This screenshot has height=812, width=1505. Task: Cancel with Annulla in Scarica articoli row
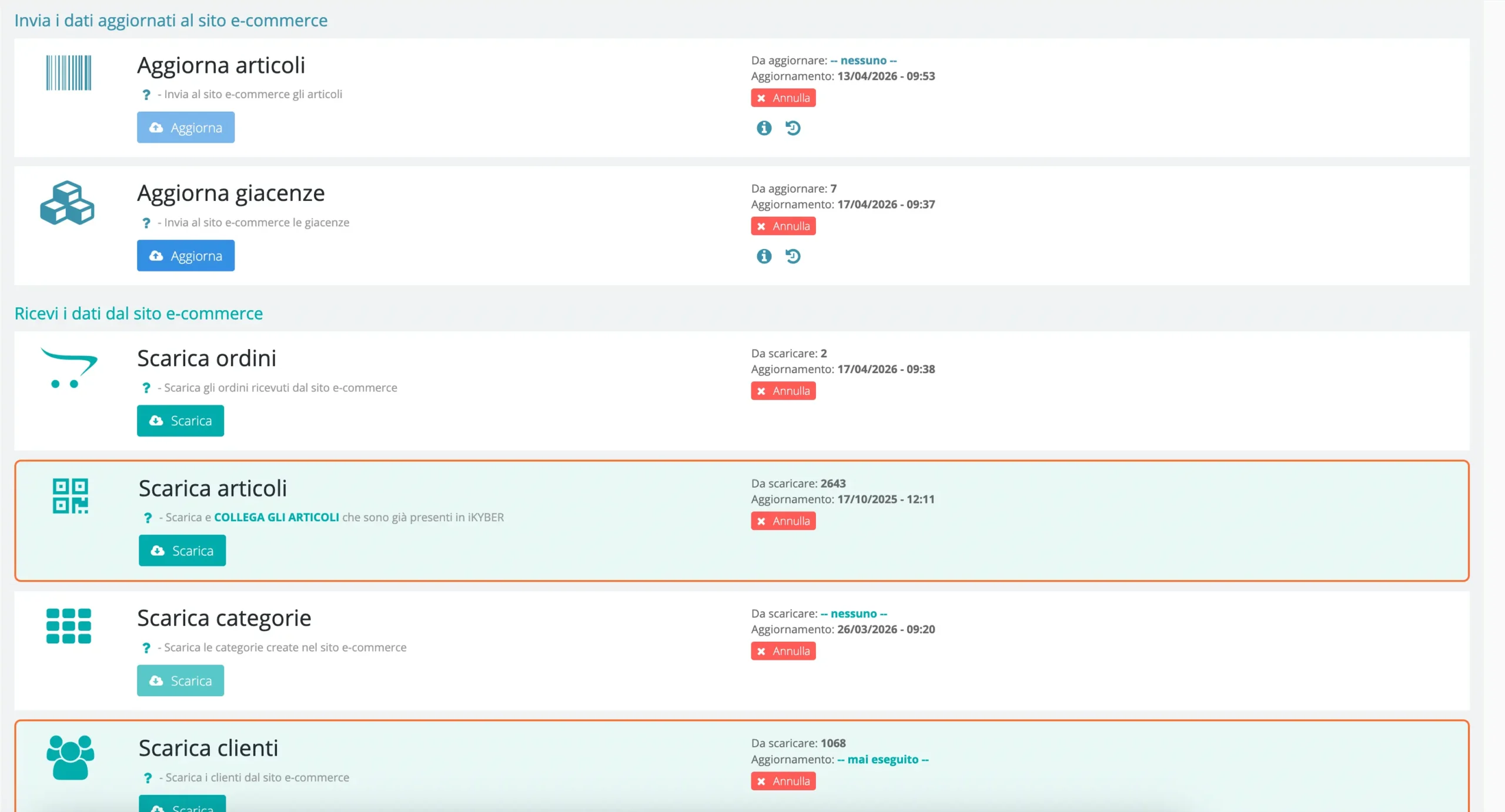783,521
